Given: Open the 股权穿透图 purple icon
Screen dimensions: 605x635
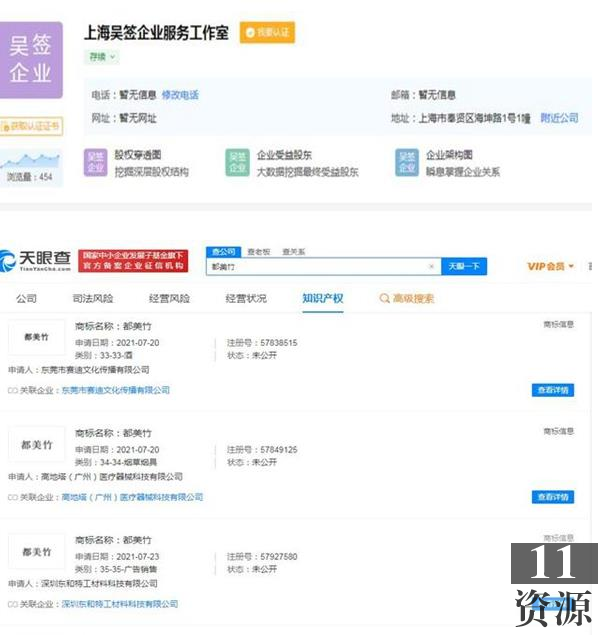Looking at the screenshot, I should tap(96, 163).
